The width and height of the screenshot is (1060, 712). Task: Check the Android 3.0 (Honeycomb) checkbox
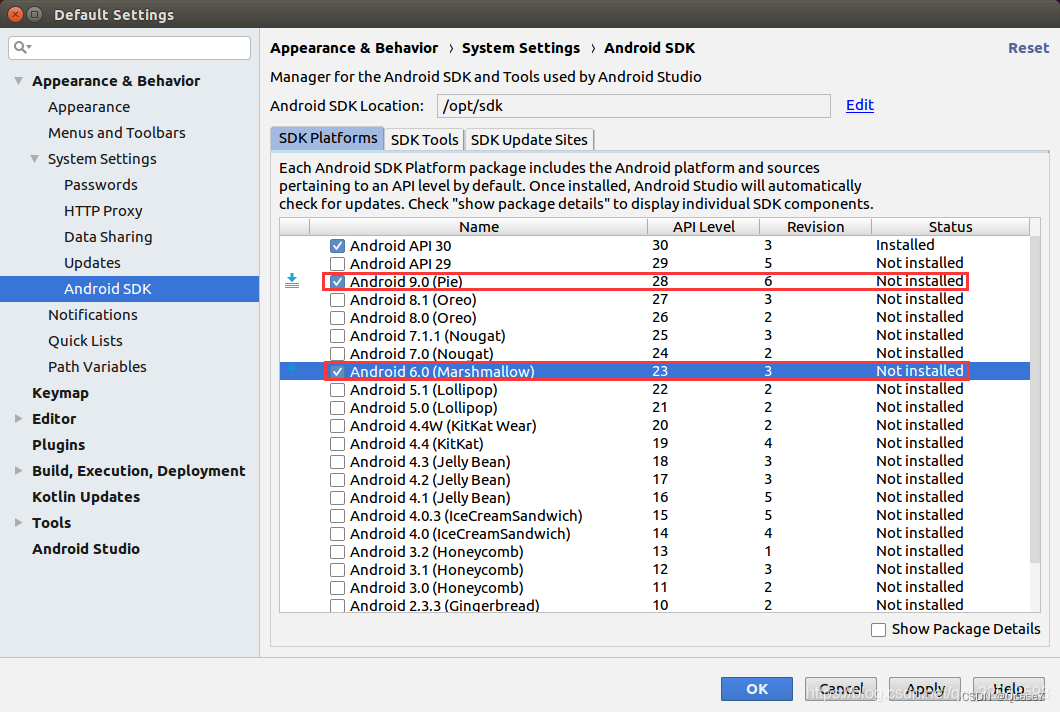click(337, 588)
